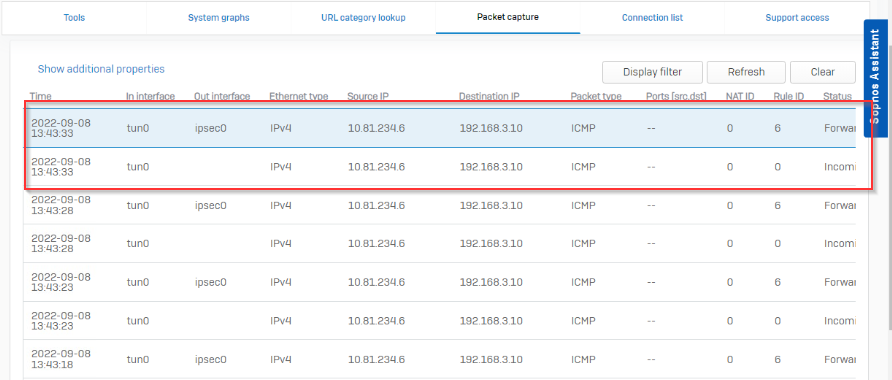
Task: Open URL category lookup tab
Action: point(363,18)
